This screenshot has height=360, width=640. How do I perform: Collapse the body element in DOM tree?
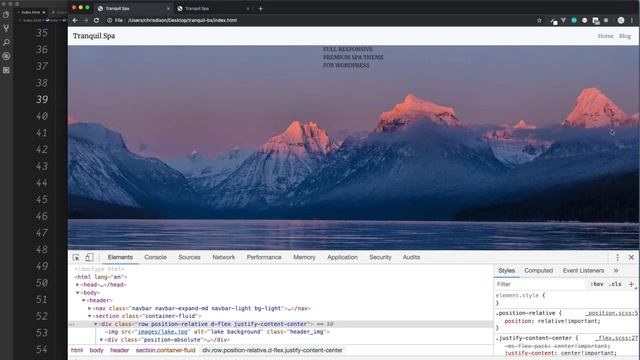point(78,293)
